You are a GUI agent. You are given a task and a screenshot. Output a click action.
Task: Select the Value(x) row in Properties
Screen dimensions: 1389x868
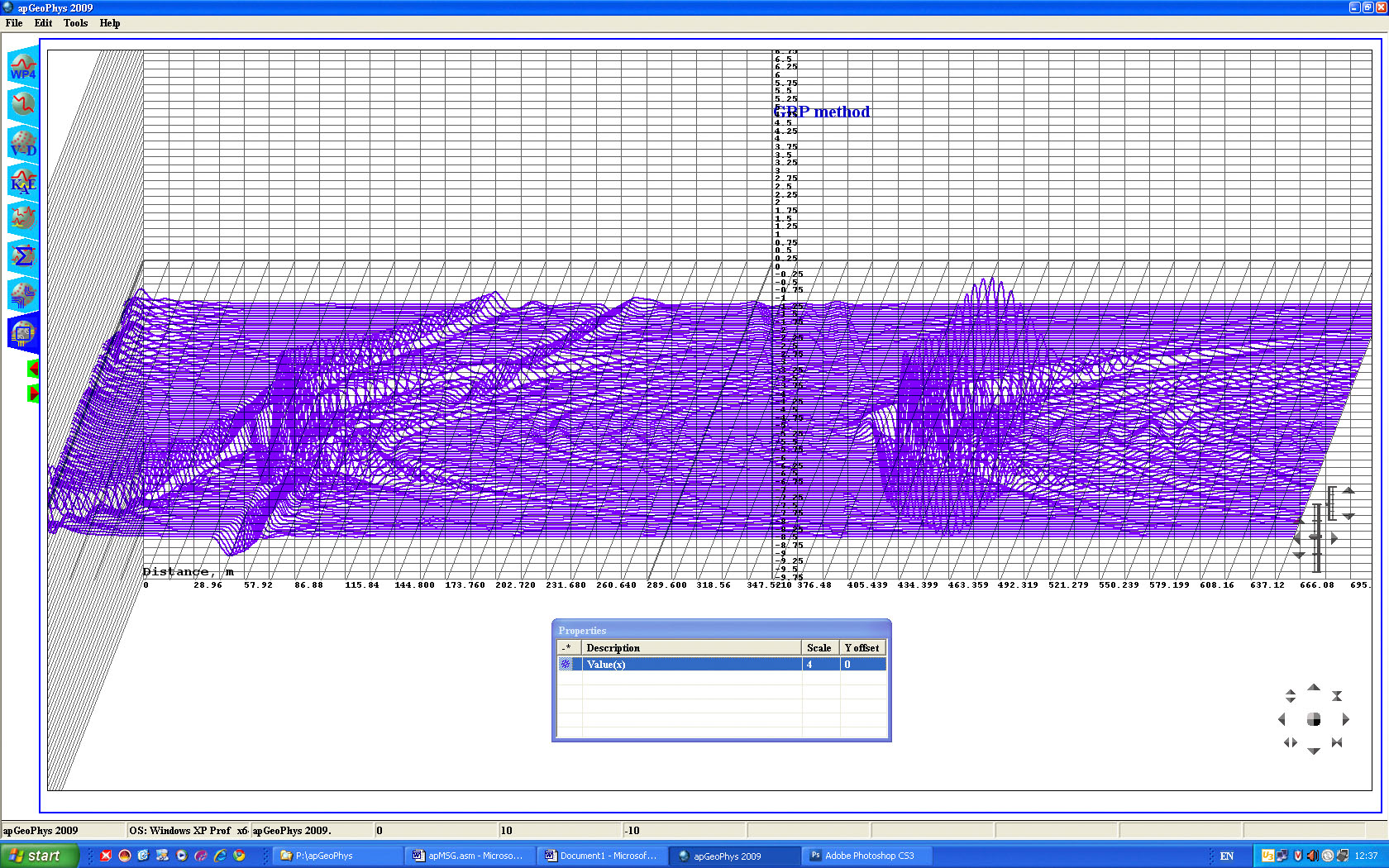coord(691,665)
